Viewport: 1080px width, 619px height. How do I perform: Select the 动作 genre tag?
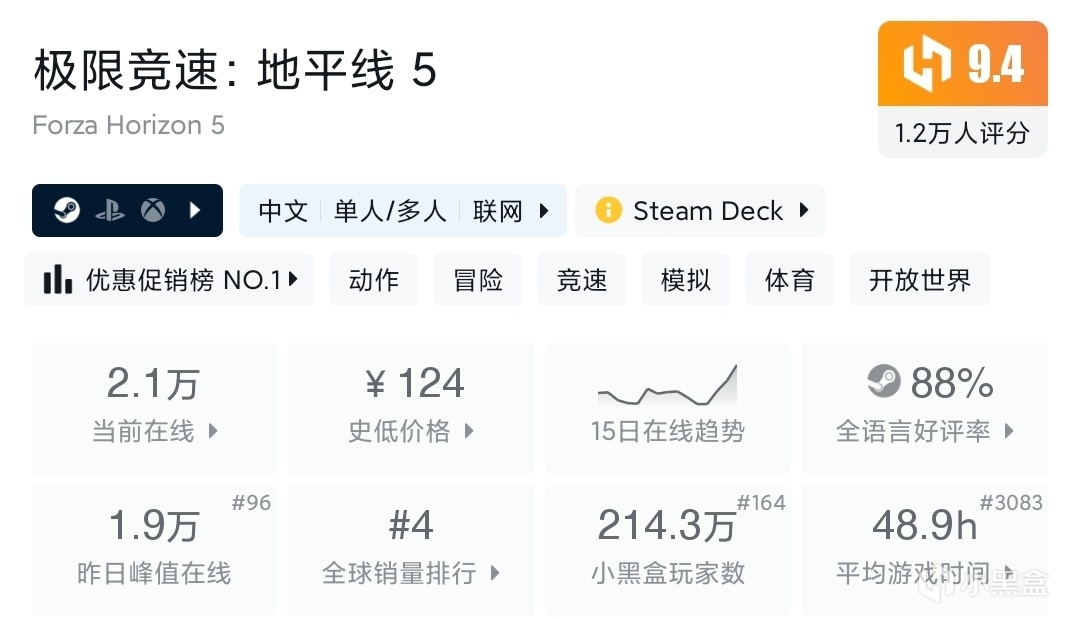pyautogui.click(x=373, y=280)
